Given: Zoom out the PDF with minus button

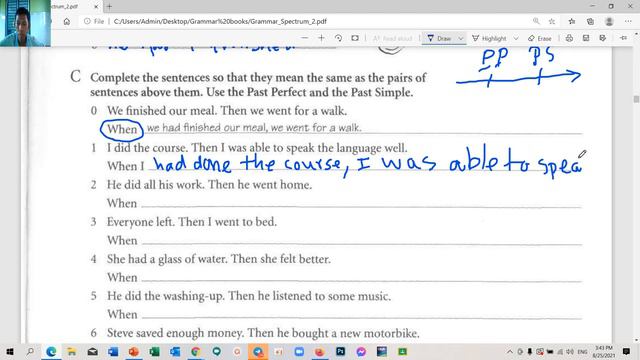Looking at the screenshot, I should [x=304, y=38].
